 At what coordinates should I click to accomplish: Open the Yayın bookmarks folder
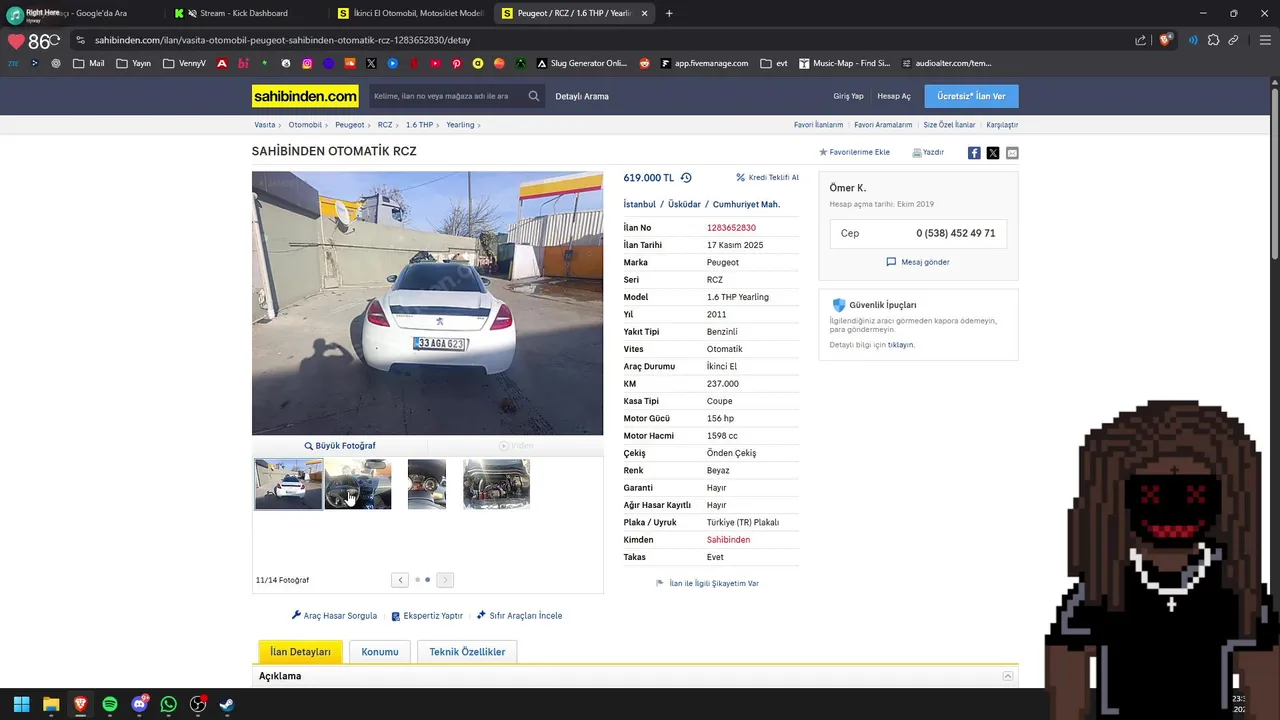(134, 63)
